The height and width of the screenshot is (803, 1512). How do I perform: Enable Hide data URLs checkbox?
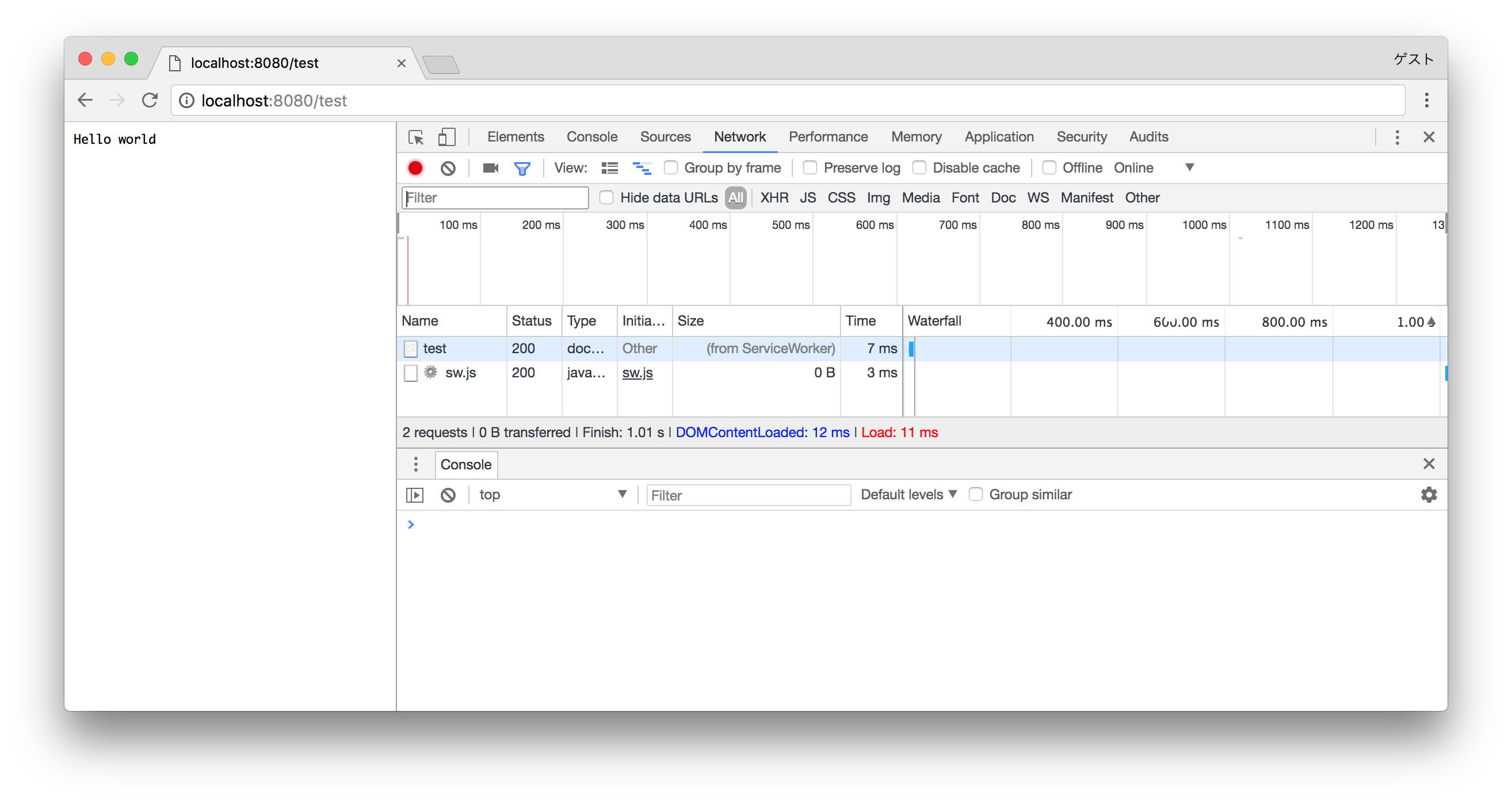(606, 198)
